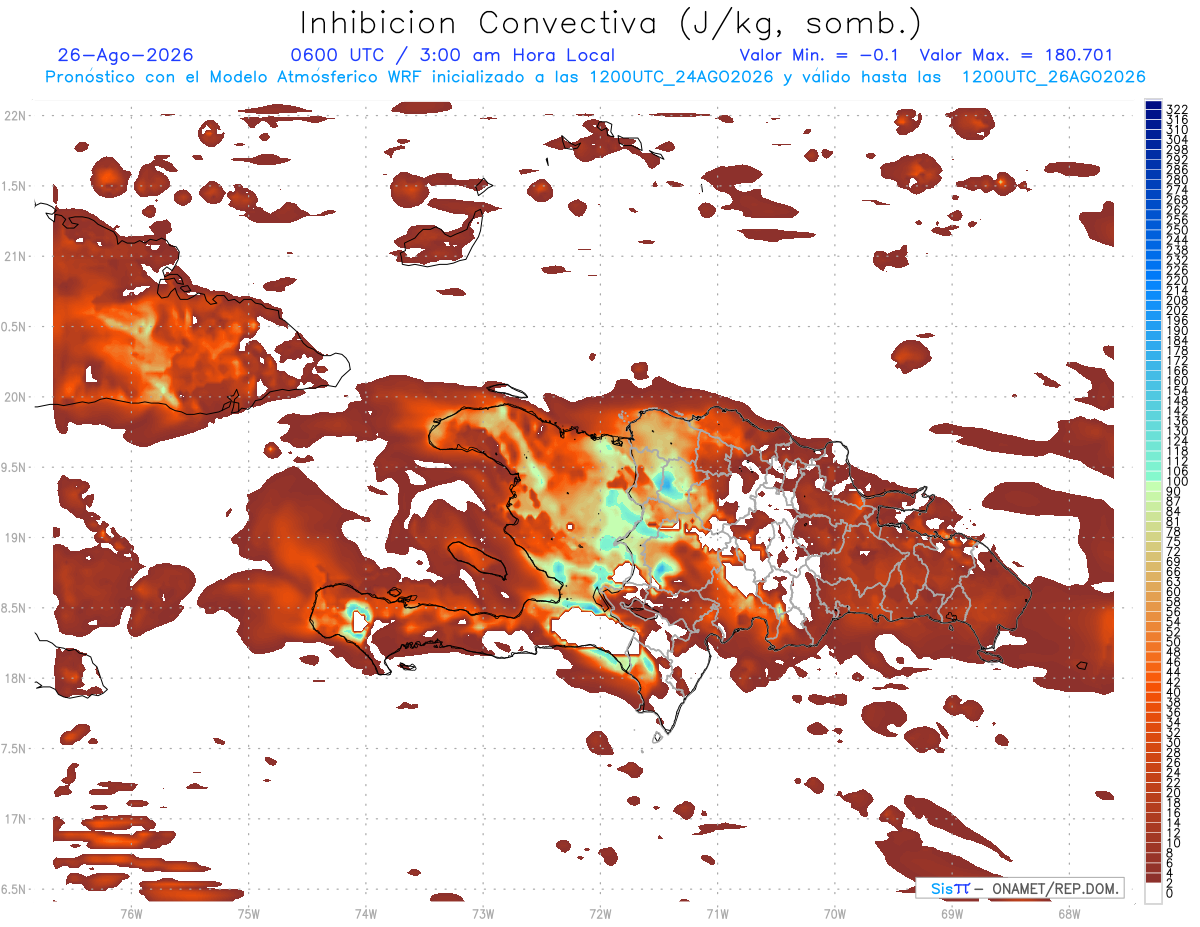Viewport: 1200px width, 927px height.
Task: Click the '69W' longitude label
Action: [x=952, y=913]
